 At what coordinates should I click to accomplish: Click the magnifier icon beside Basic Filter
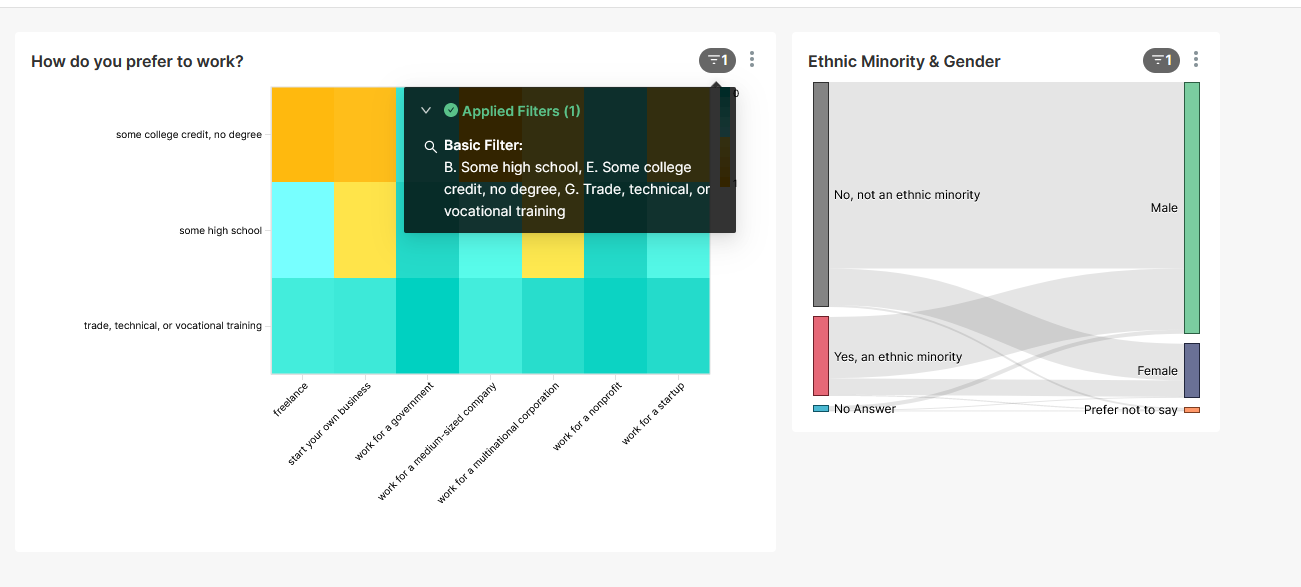coord(431,146)
